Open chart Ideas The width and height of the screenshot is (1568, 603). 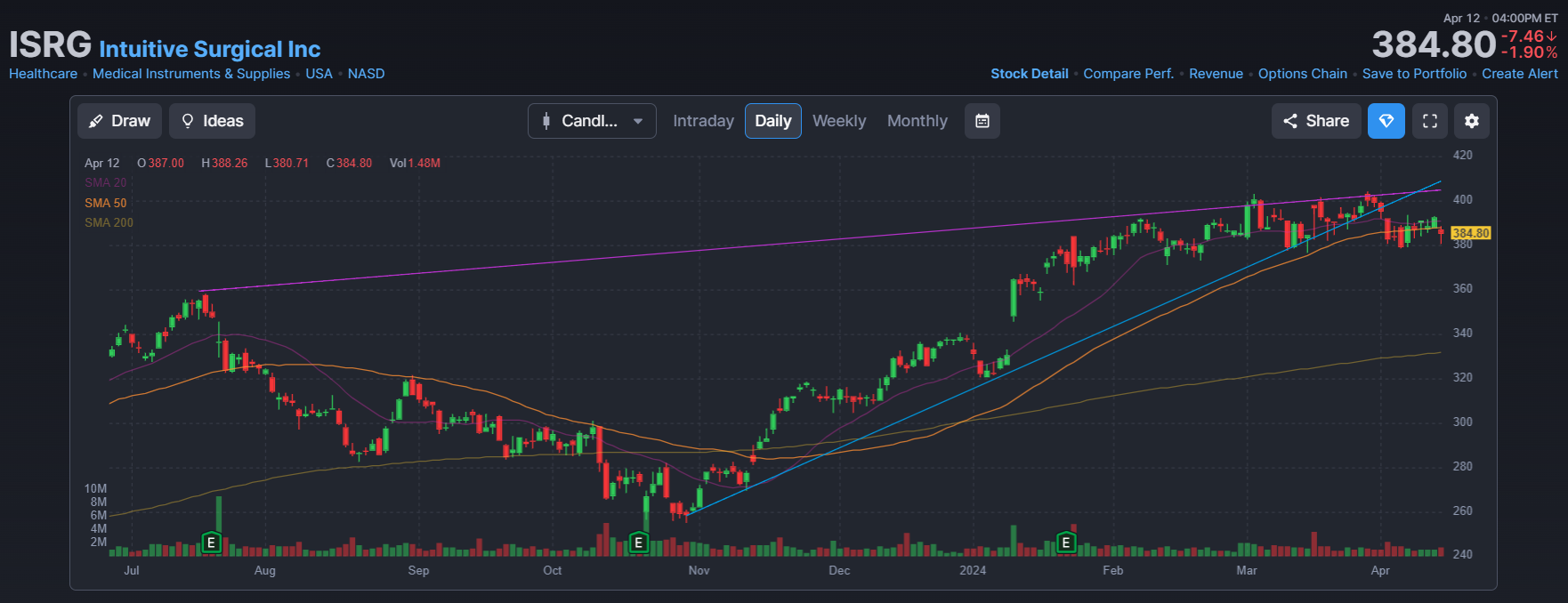tap(212, 121)
